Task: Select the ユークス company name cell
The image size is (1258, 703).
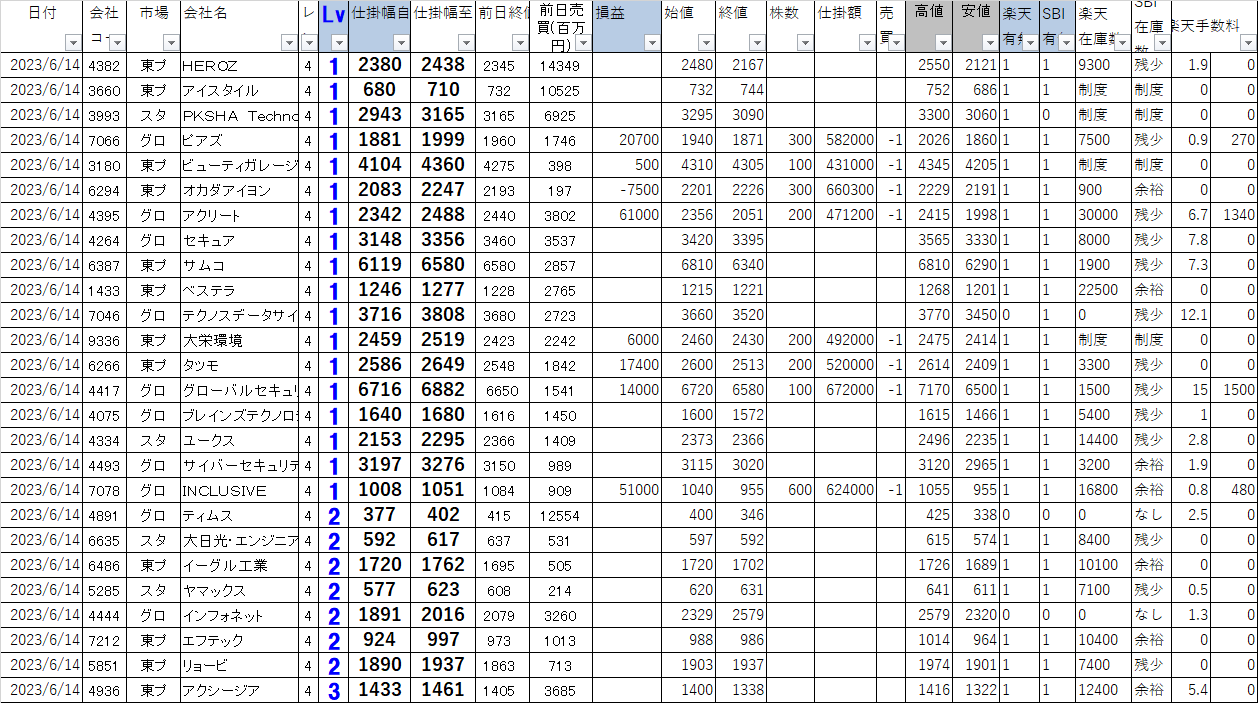Action: pos(238,440)
